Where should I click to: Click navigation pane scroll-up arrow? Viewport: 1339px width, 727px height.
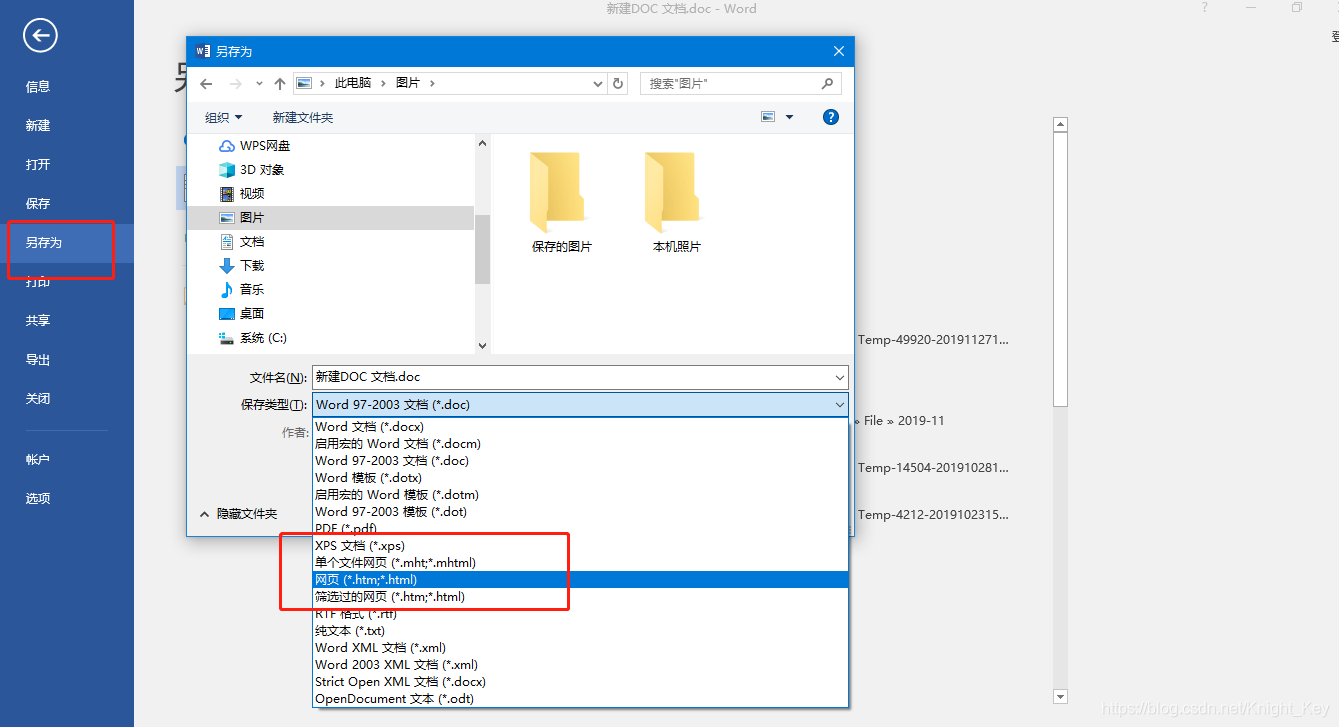click(x=482, y=144)
